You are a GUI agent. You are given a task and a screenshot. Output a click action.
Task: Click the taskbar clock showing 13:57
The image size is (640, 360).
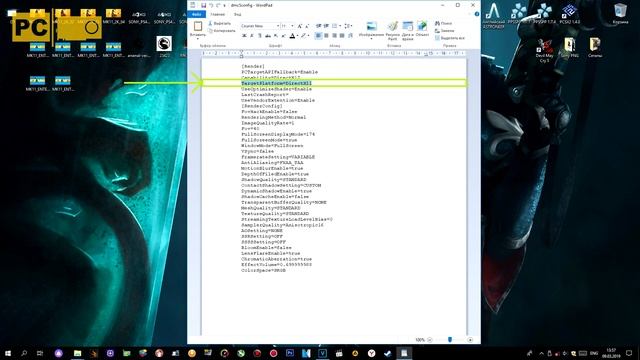(x=611, y=353)
